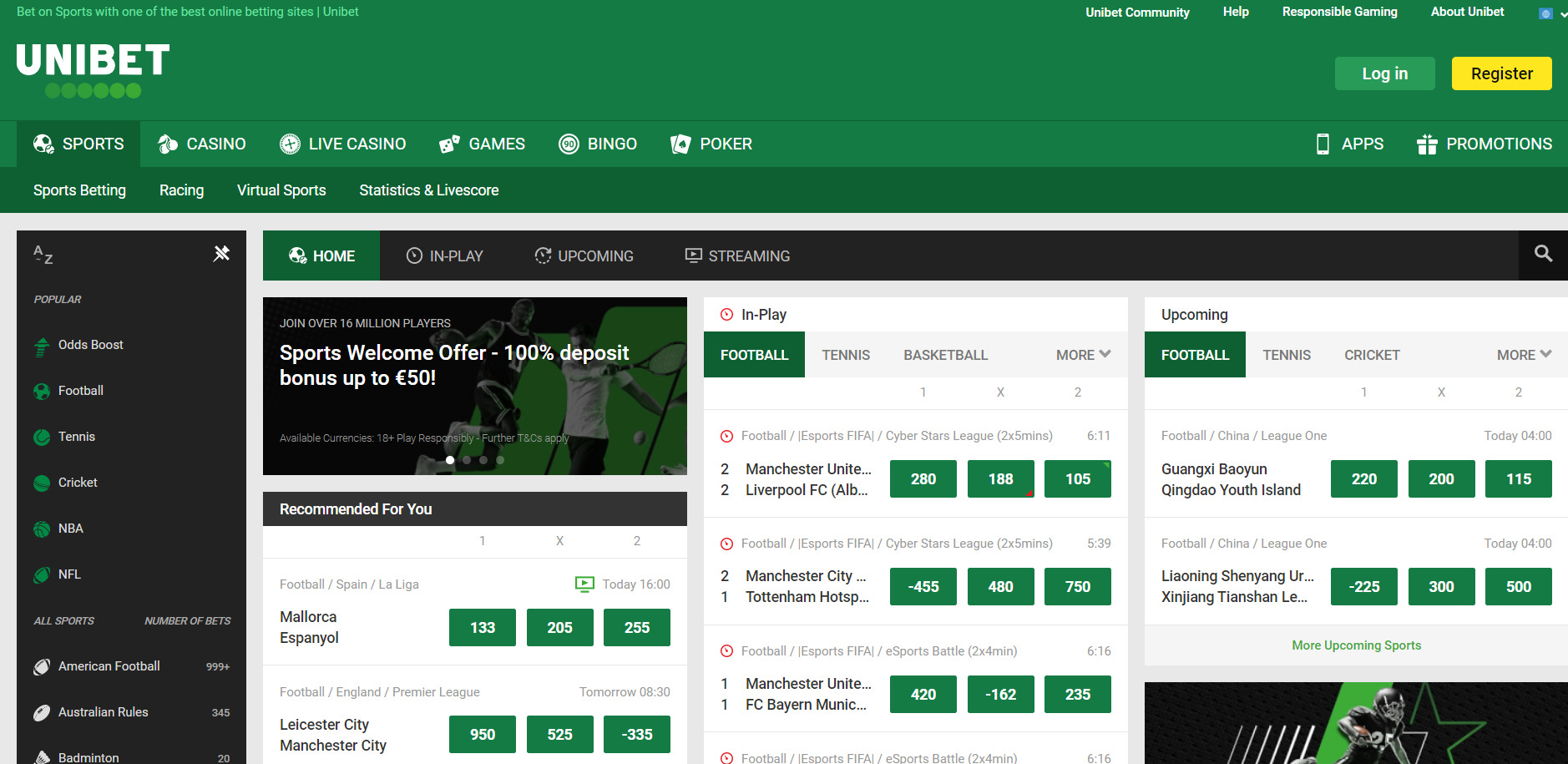Image resolution: width=1568 pixels, height=764 pixels.
Task: Select the HOME tab
Action: click(x=321, y=256)
